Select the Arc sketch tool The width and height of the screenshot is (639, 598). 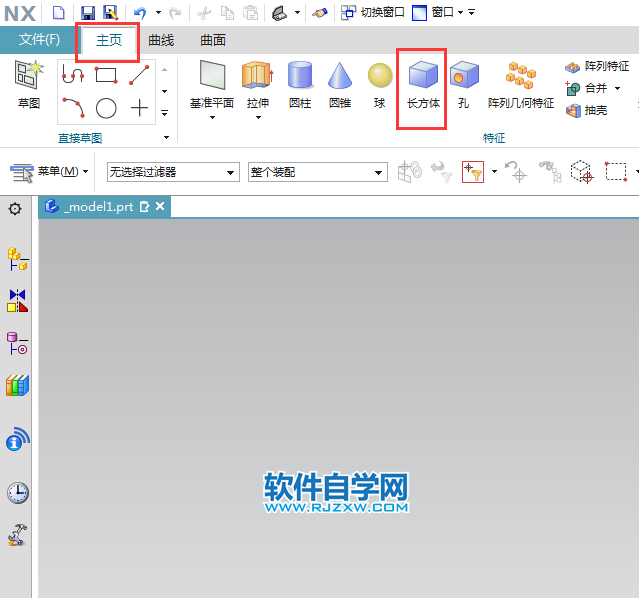74,108
